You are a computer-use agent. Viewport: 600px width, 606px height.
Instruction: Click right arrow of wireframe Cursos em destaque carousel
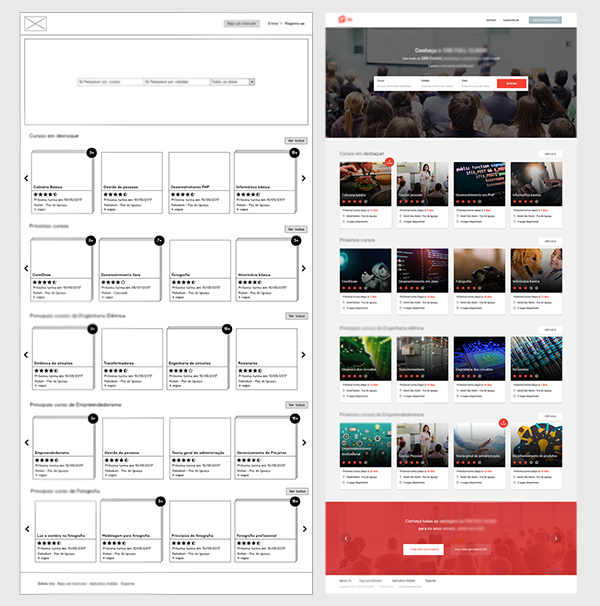point(303,178)
